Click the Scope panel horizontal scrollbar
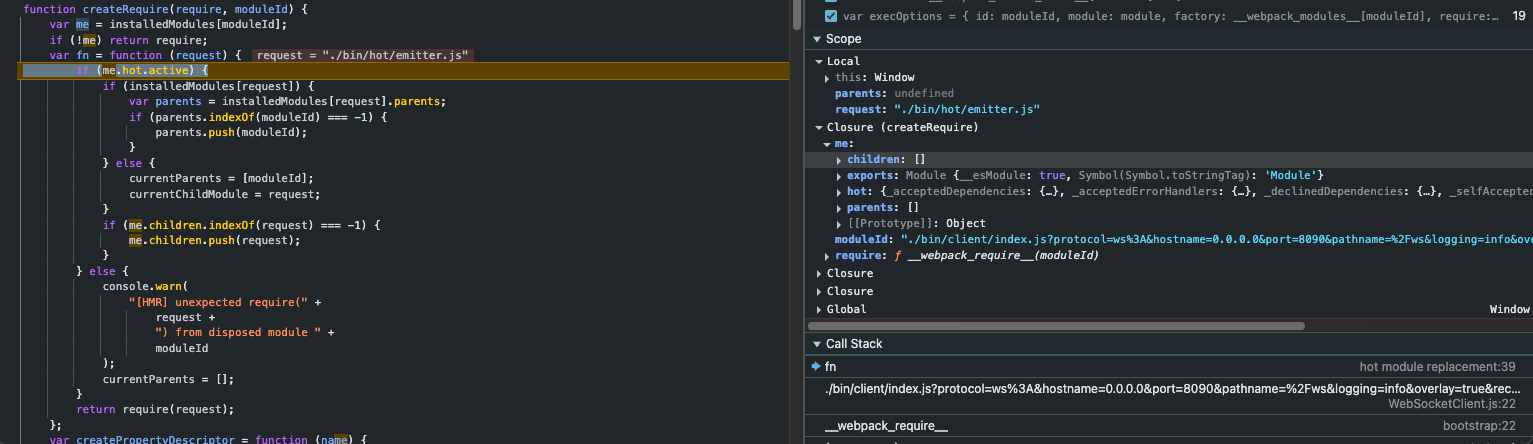The image size is (1533, 444). 1055,326
